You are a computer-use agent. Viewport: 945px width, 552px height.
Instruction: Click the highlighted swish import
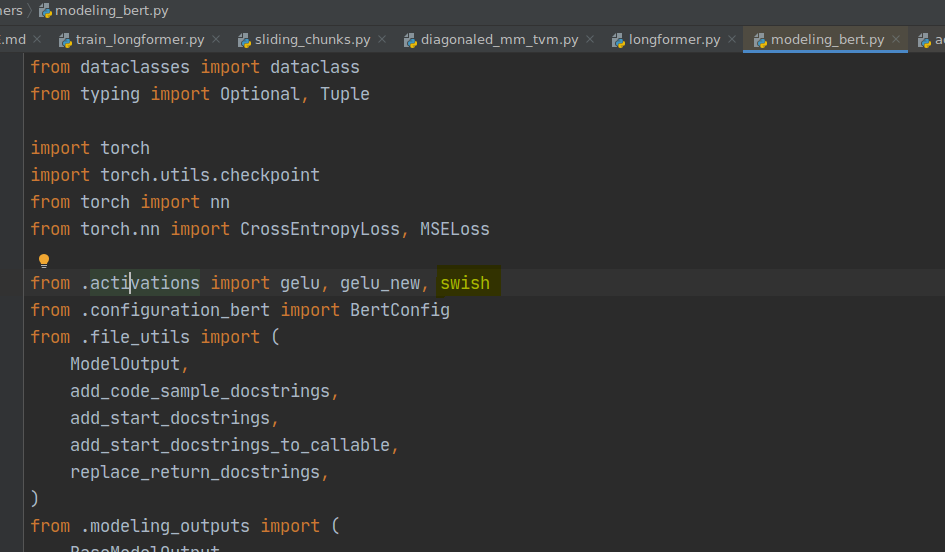465,283
